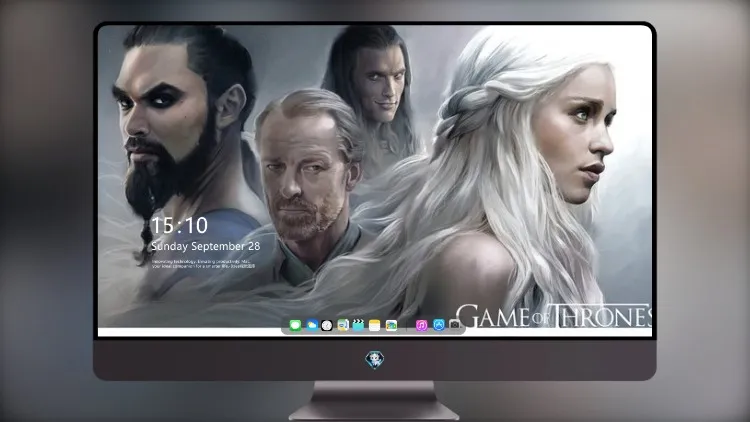Open the colorful photo gallery dock icon
Viewport: 750px width, 422px height.
coord(391,325)
